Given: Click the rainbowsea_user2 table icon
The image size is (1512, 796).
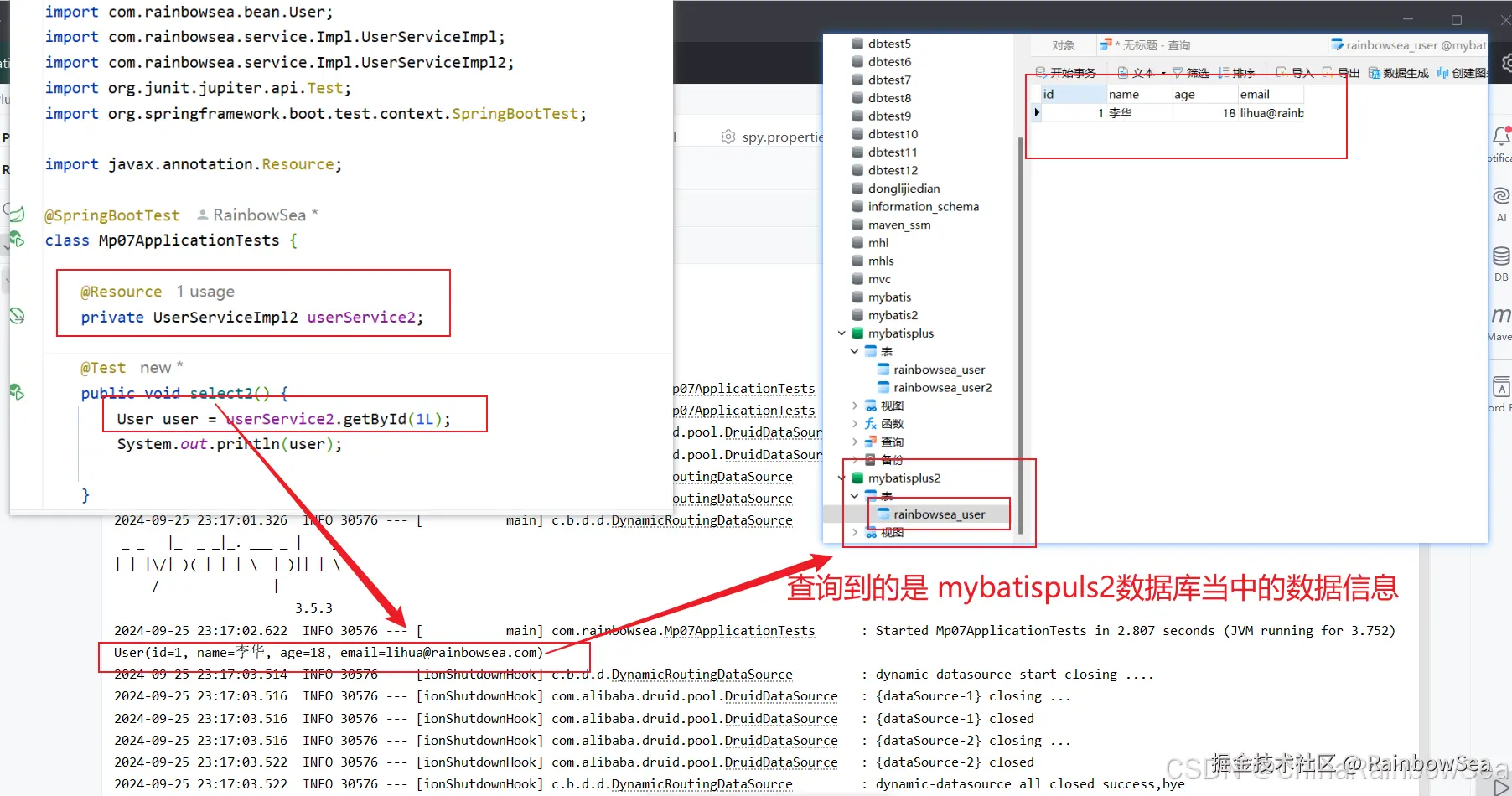Looking at the screenshot, I should (x=883, y=388).
